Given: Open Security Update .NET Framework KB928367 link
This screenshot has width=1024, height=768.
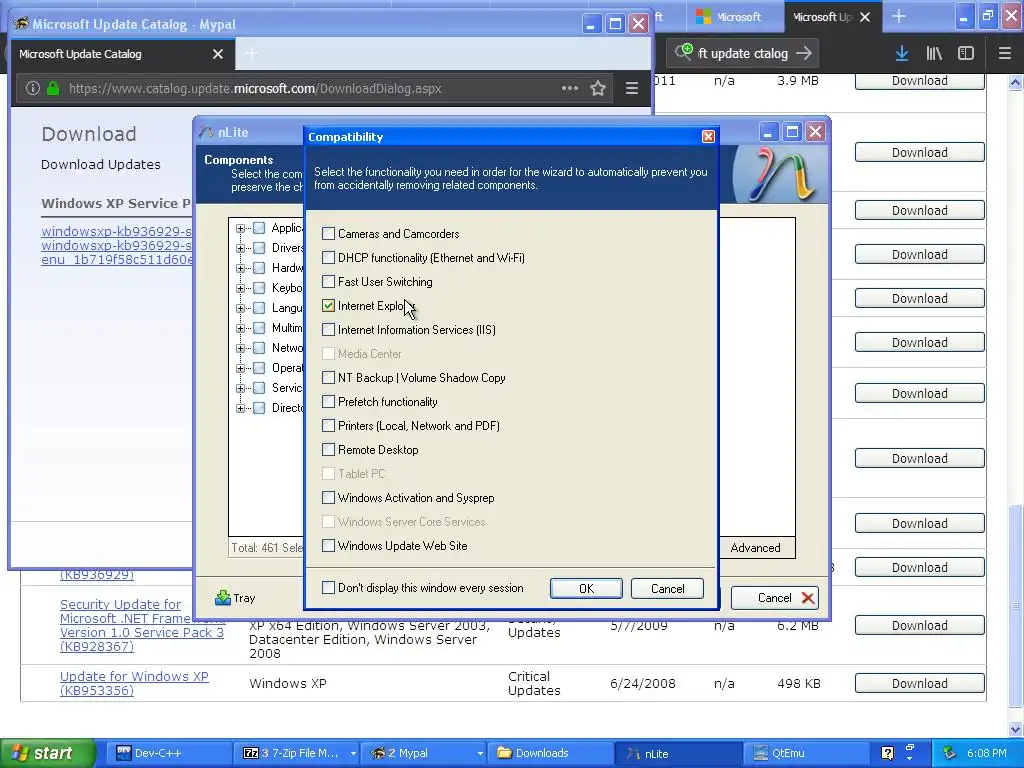Looking at the screenshot, I should coord(142,626).
